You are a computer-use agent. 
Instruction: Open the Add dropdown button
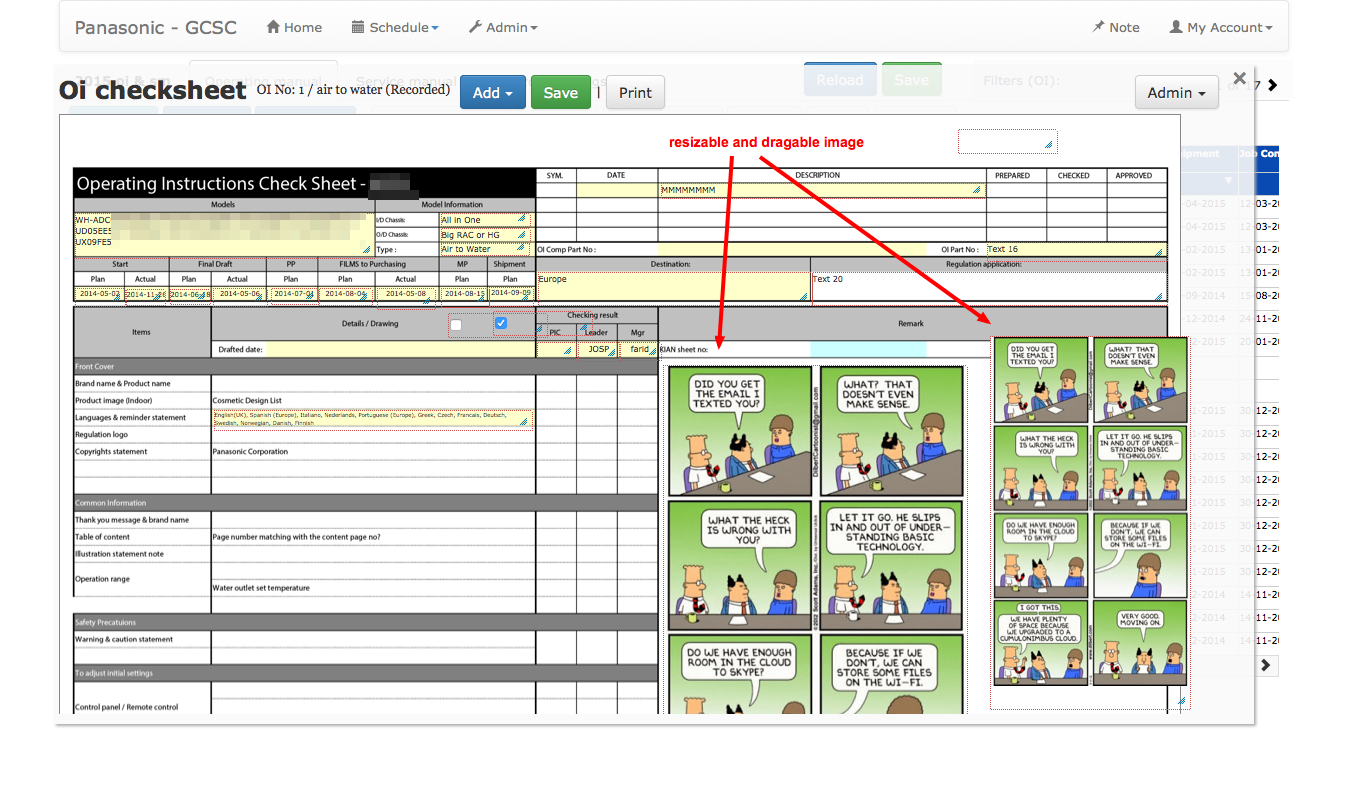(x=492, y=93)
